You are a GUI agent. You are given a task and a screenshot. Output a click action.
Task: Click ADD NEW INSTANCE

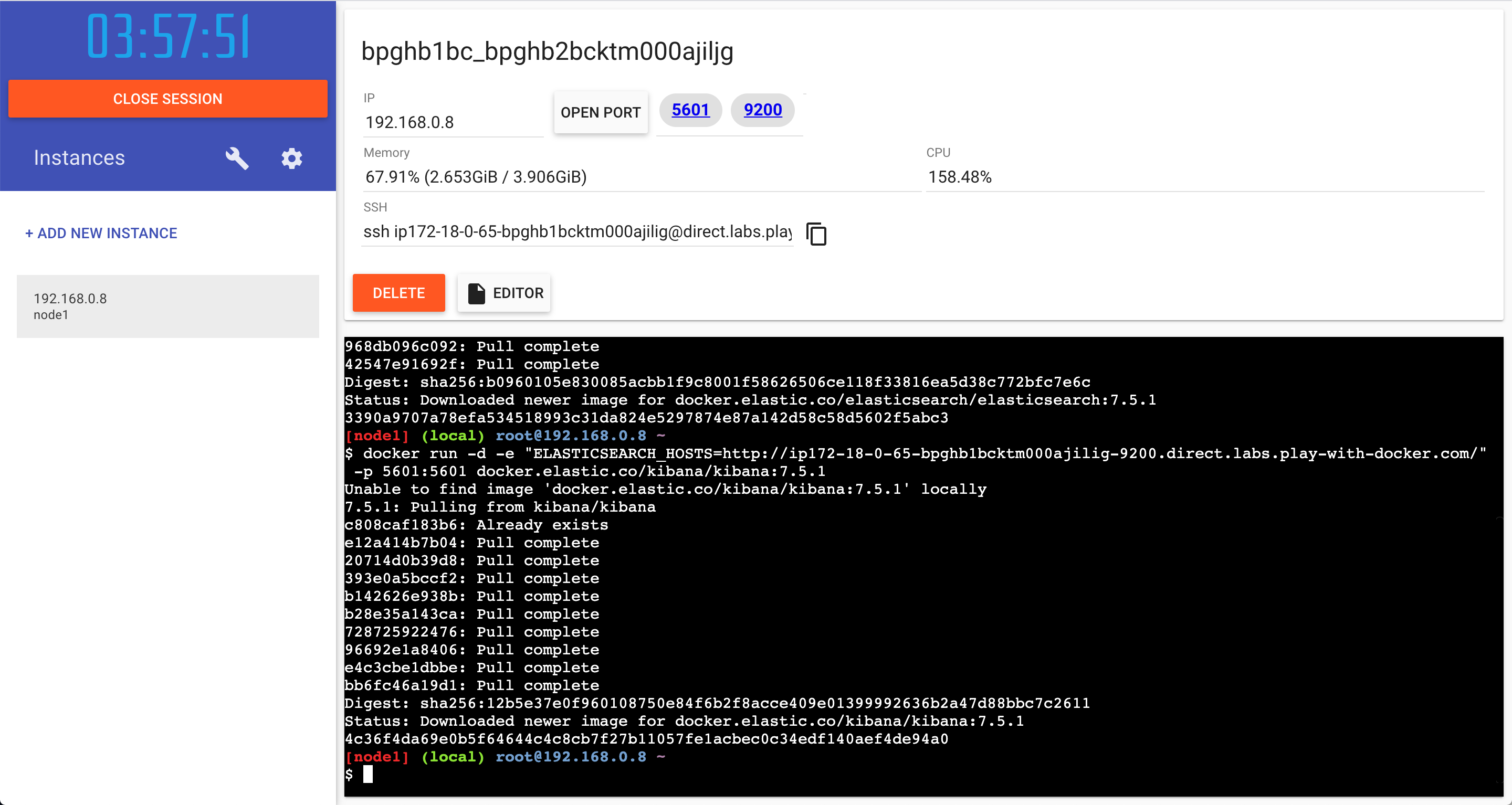(100, 233)
